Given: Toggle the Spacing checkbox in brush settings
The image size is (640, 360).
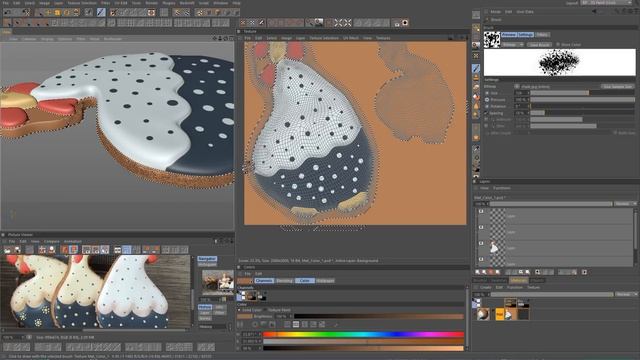Looking at the screenshot, I should pyautogui.click(x=486, y=113).
